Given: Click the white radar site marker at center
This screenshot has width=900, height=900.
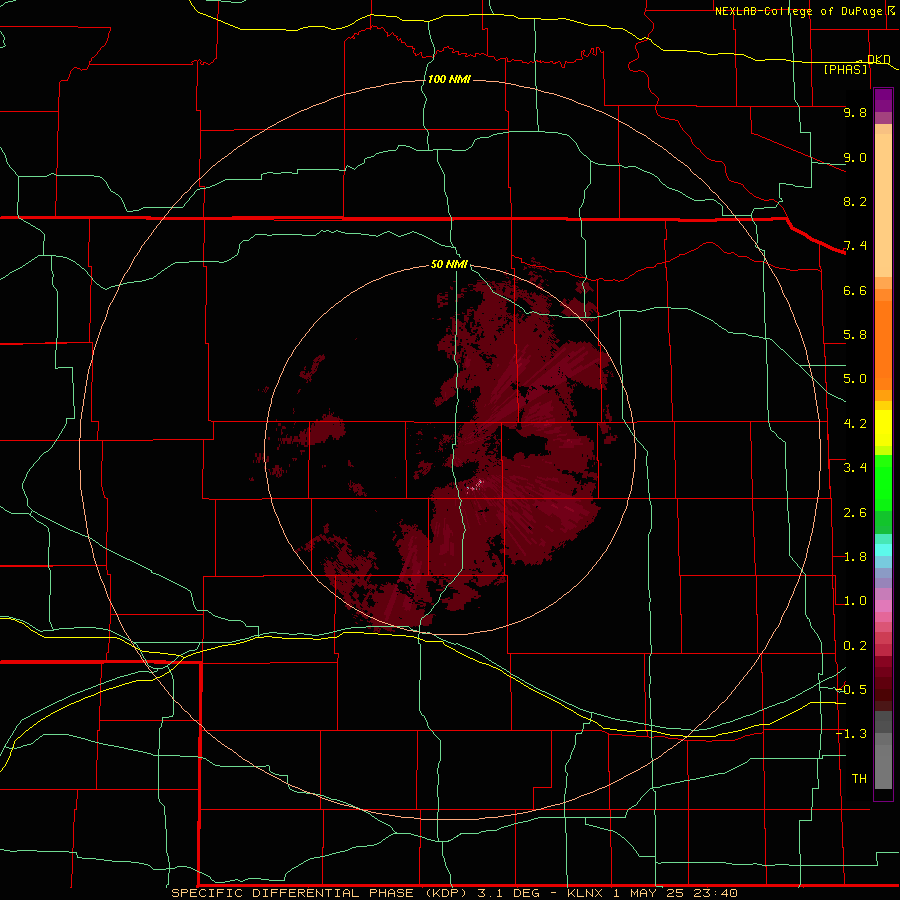Looking at the screenshot, I should [475, 486].
